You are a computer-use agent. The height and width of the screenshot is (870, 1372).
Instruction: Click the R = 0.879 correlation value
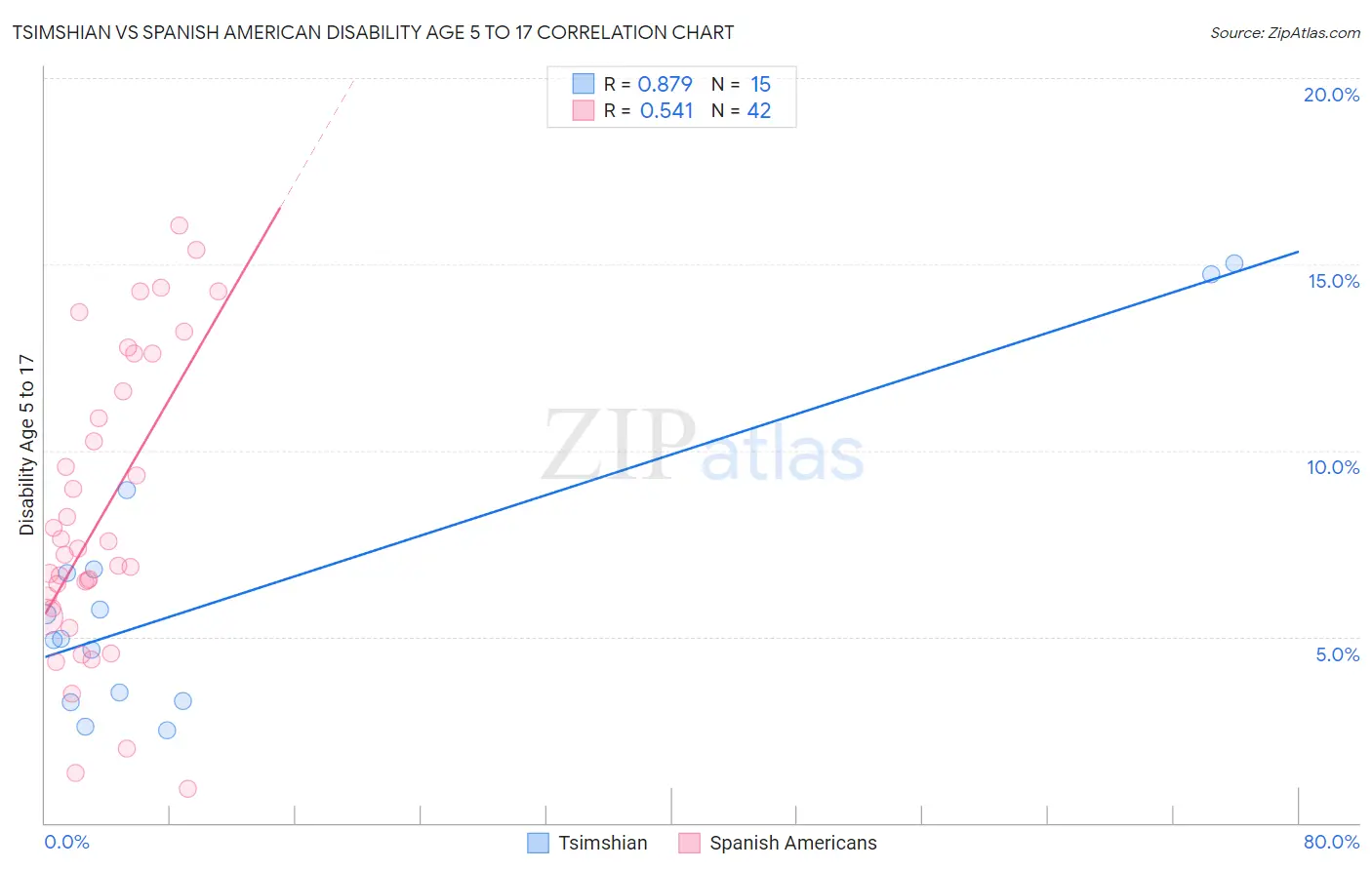[648, 84]
